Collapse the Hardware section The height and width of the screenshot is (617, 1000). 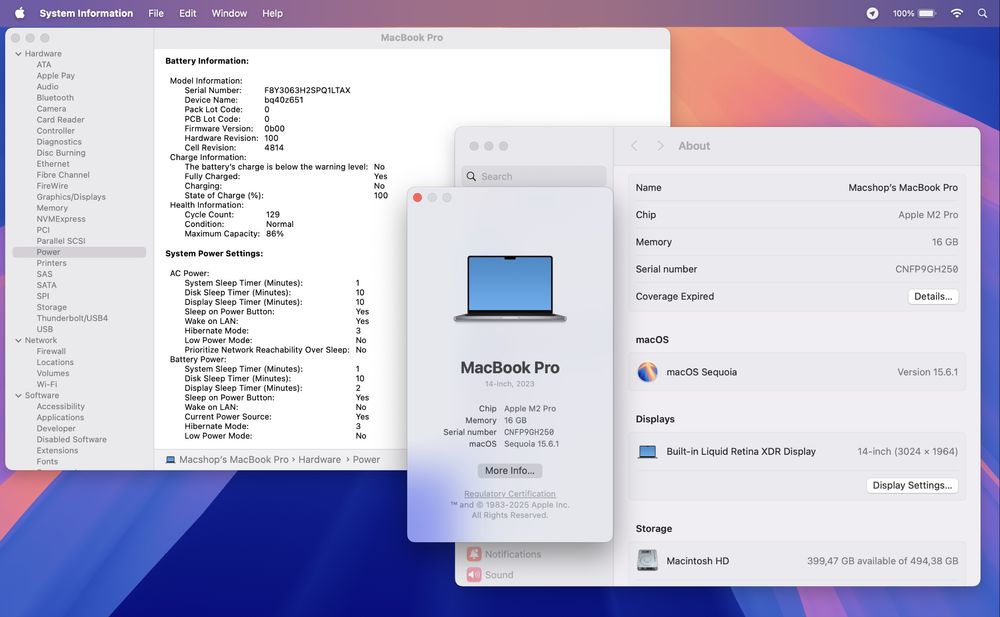tap(18, 54)
